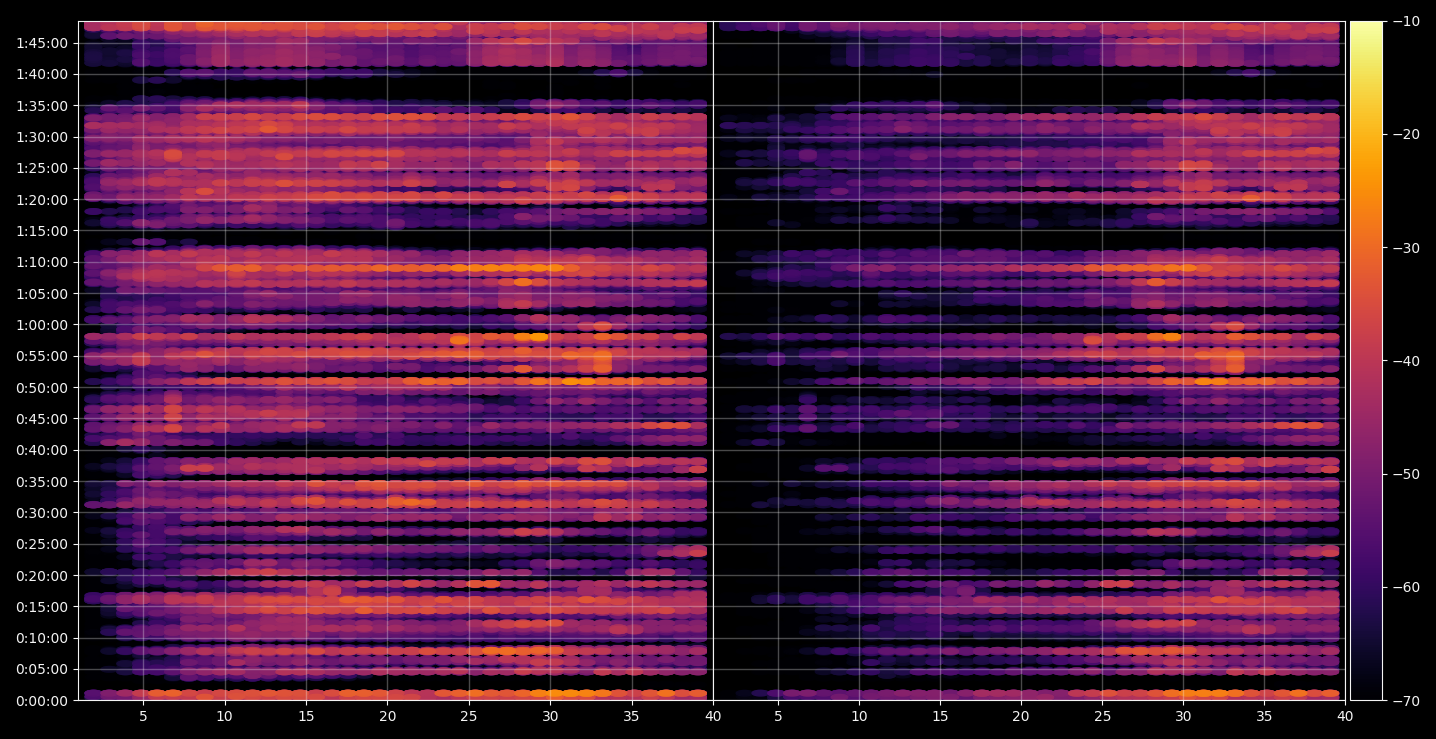The image size is (1436, 739).
Task: Click the 1:45:00 time axis label
Action: (x=42, y=43)
